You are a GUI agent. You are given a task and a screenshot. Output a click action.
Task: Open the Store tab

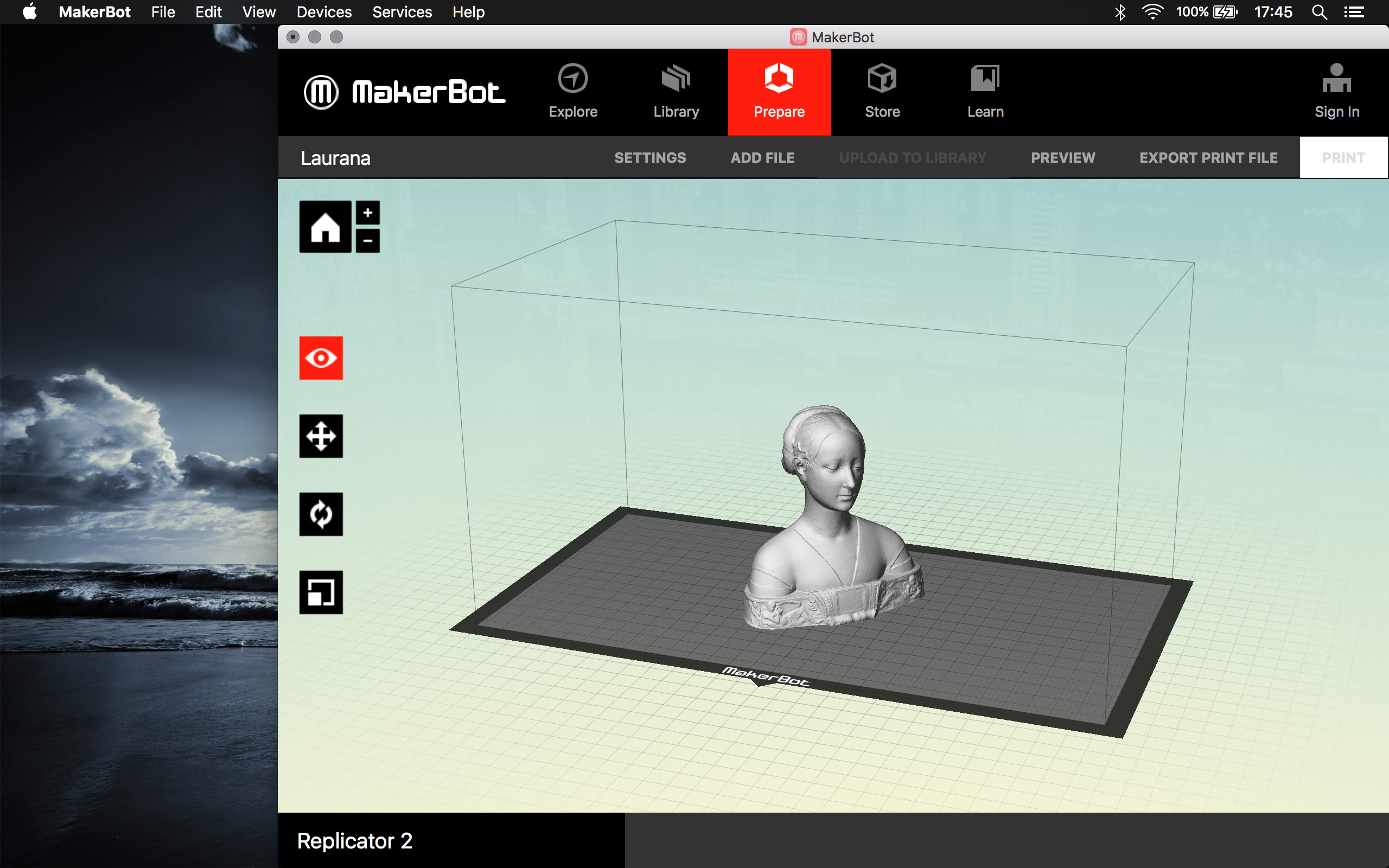(882, 92)
